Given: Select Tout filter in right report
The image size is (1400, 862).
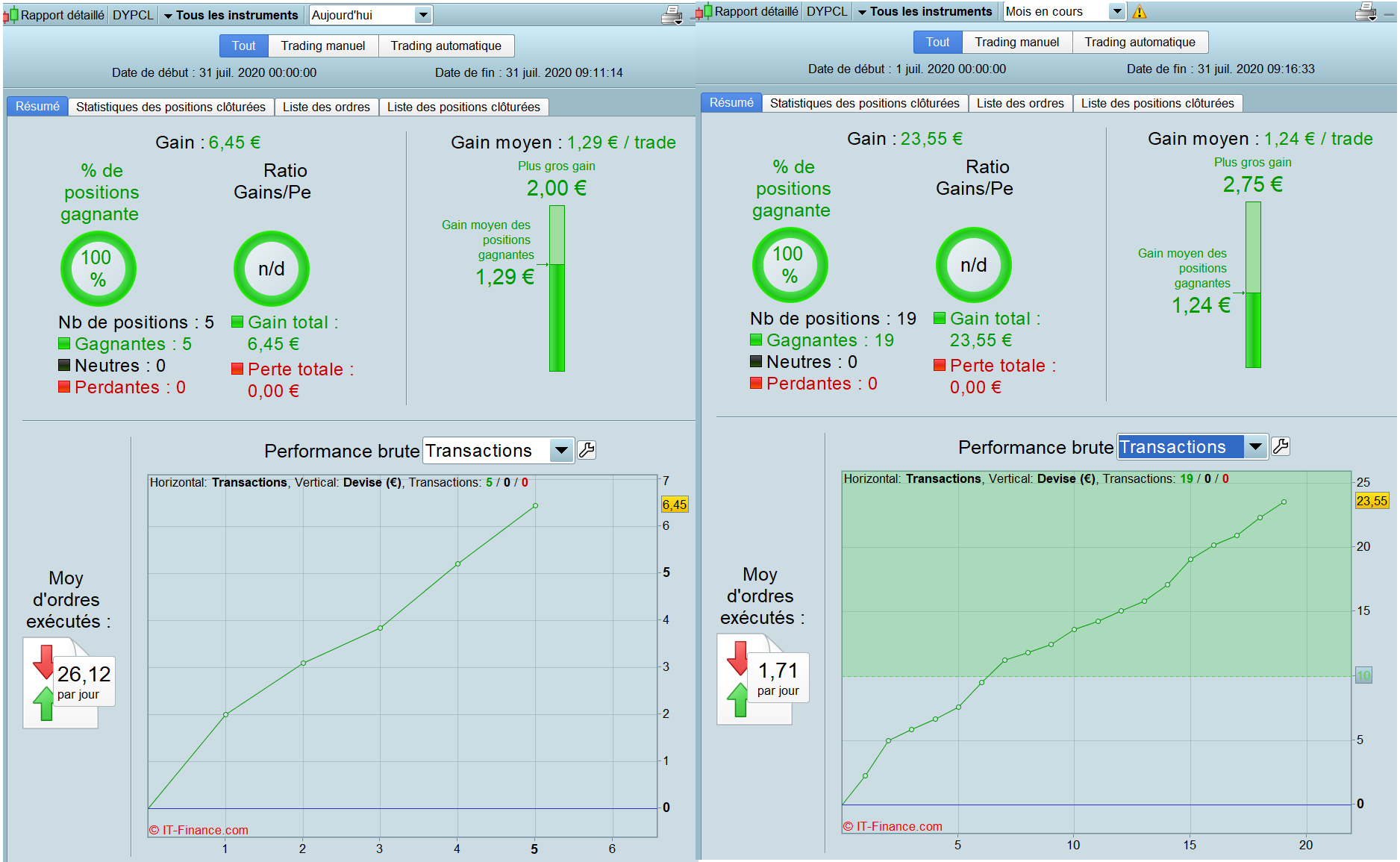Looking at the screenshot, I should pyautogui.click(x=937, y=42).
